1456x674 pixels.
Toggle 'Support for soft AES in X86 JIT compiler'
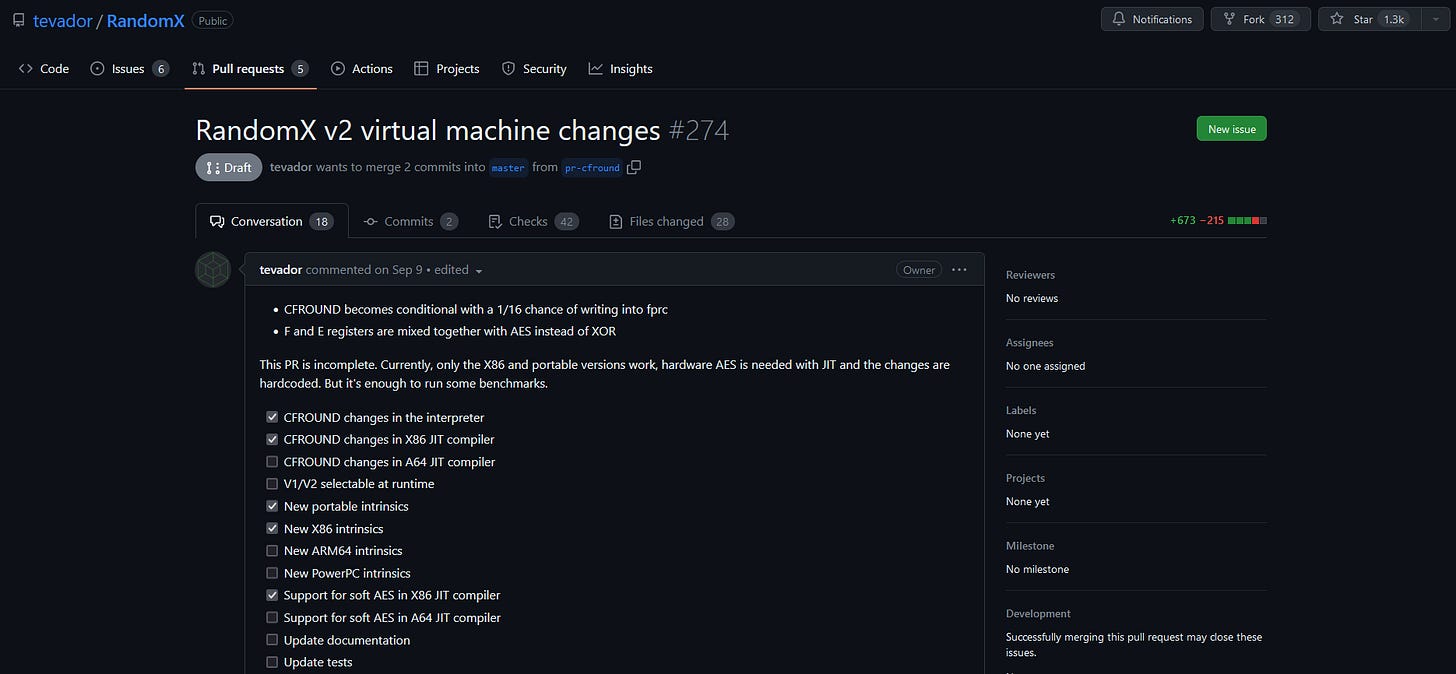tap(272, 595)
